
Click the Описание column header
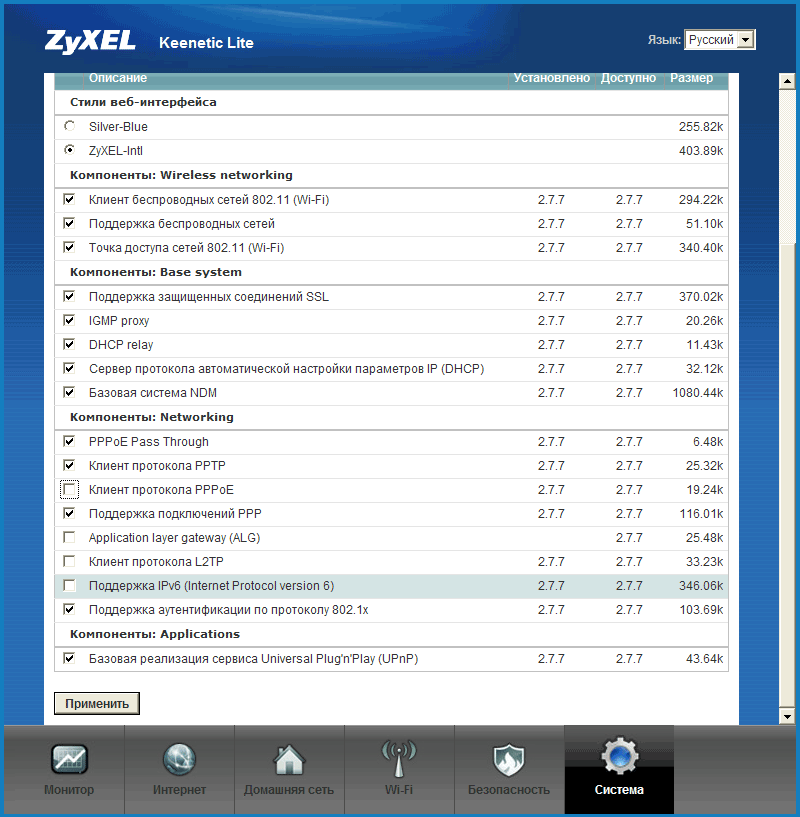point(118,78)
